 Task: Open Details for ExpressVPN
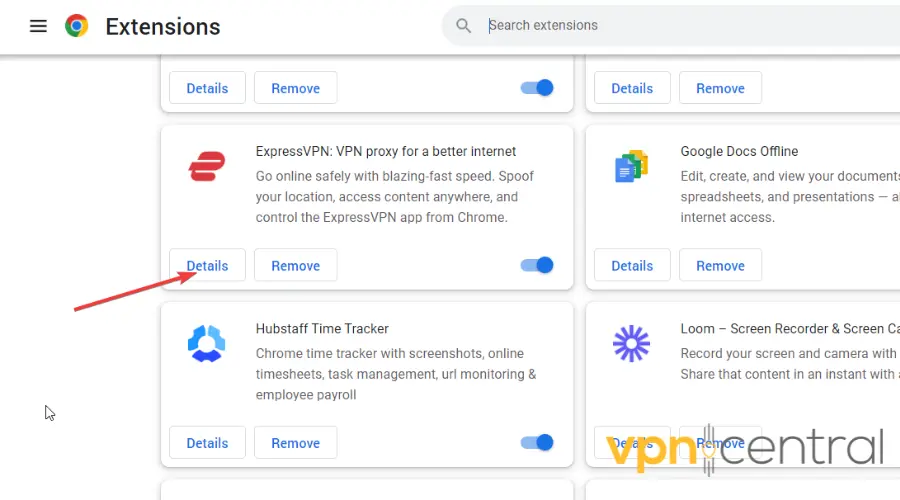pos(207,265)
